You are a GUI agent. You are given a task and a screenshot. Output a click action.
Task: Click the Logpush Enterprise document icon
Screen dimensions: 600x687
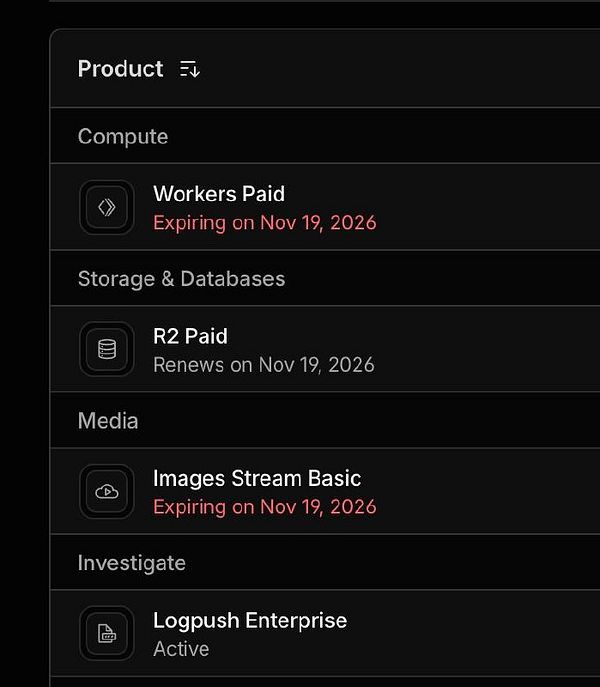click(107, 634)
